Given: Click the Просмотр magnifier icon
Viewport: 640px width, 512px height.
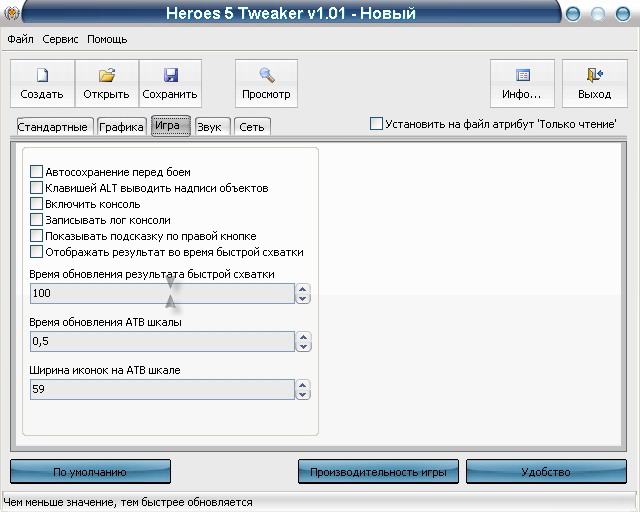Looking at the screenshot, I should pyautogui.click(x=267, y=75).
